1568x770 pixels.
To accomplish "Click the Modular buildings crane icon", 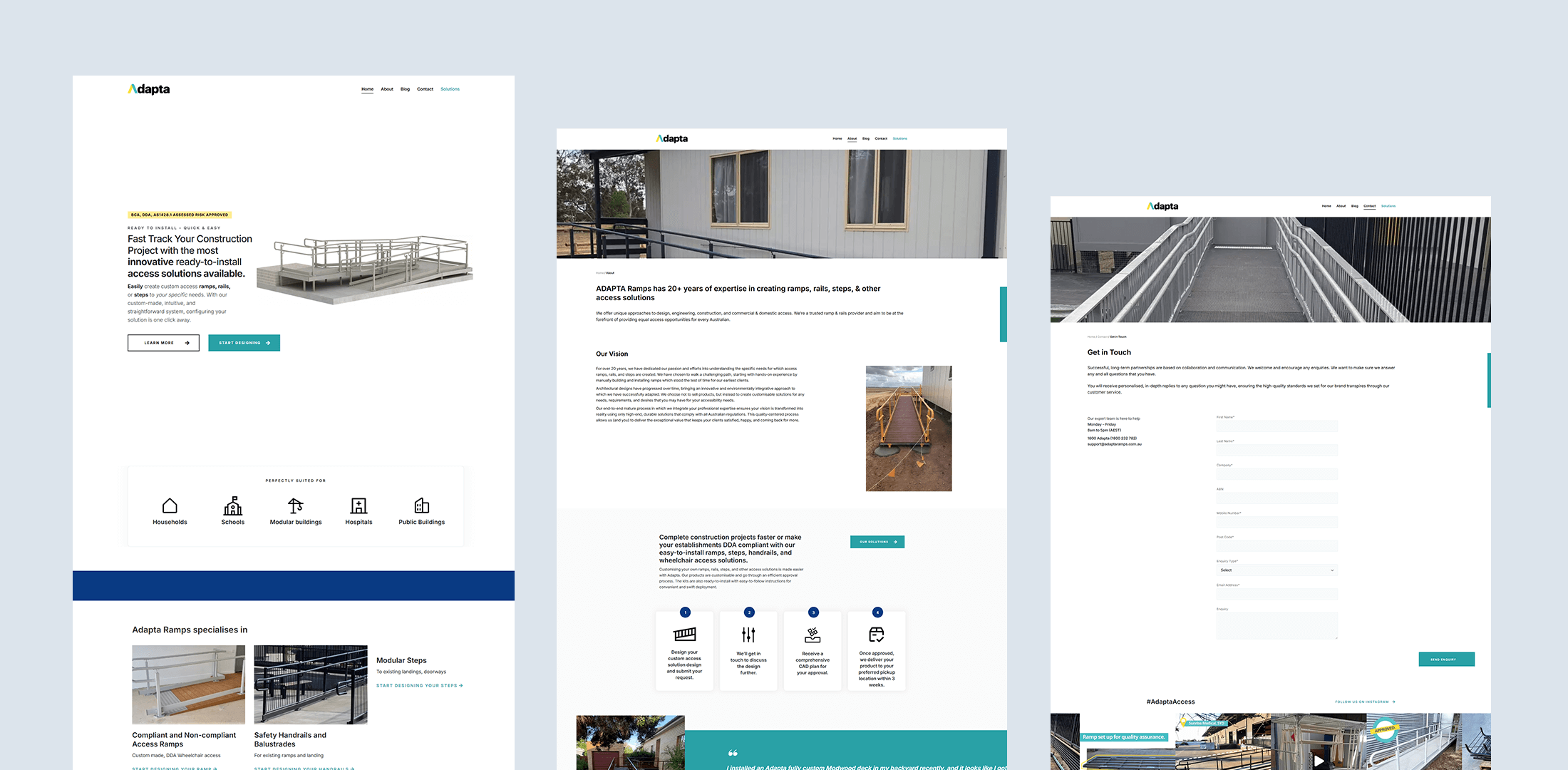I will coord(296,505).
